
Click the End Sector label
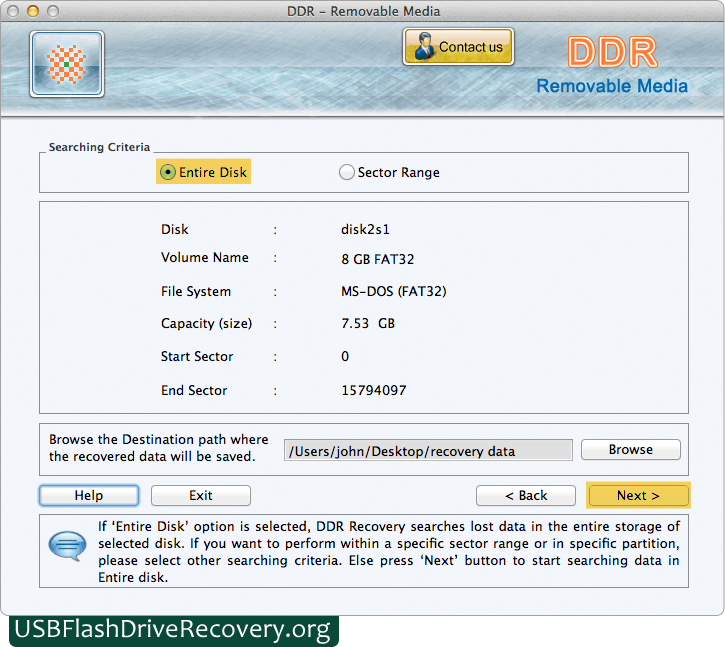click(x=194, y=390)
